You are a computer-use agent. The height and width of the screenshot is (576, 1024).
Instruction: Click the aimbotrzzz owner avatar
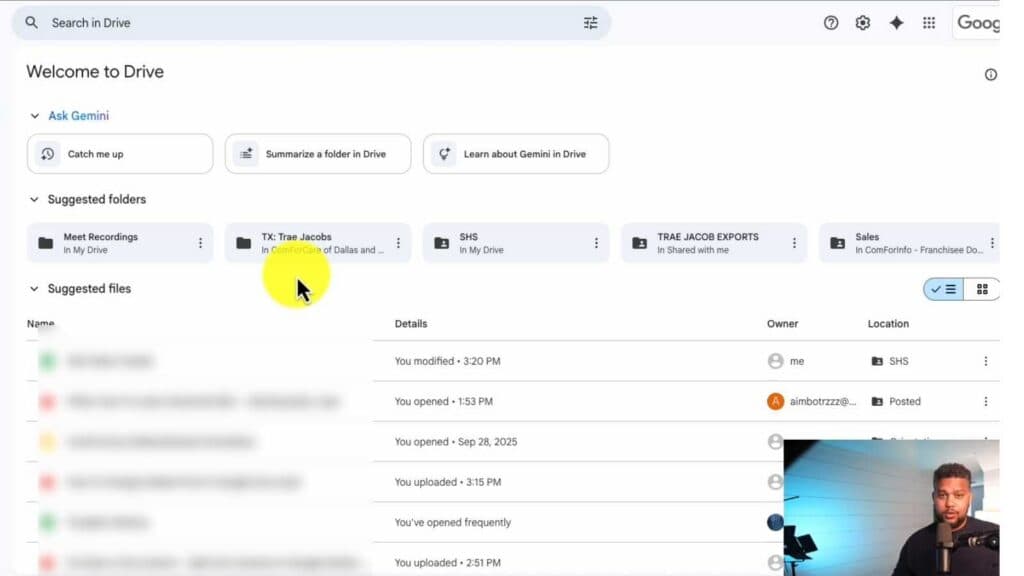(x=775, y=402)
